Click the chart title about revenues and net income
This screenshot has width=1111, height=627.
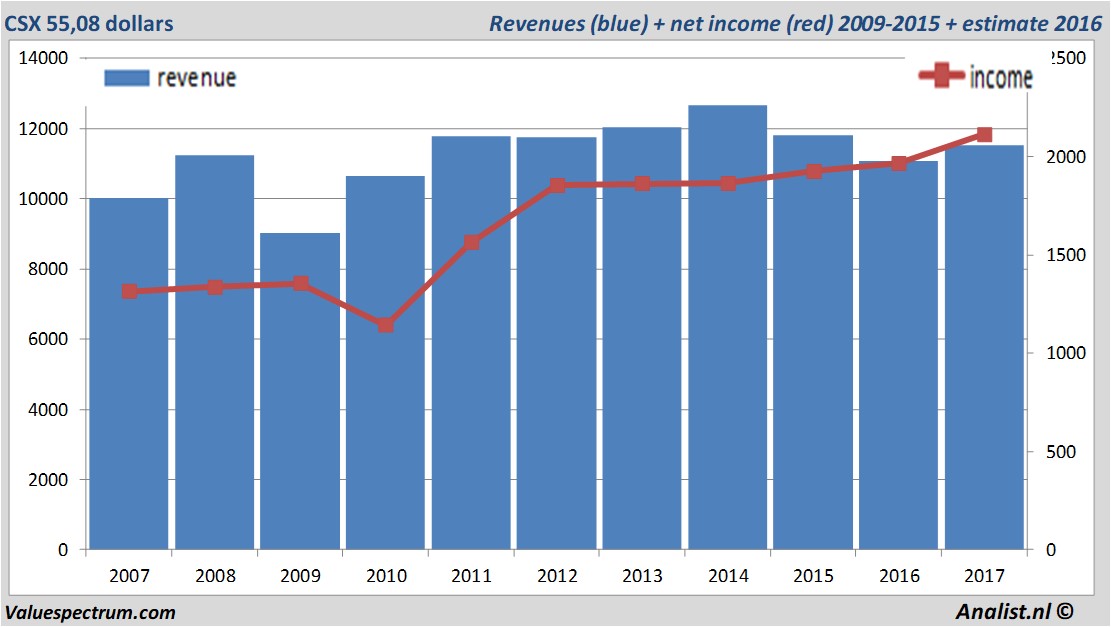795,23
